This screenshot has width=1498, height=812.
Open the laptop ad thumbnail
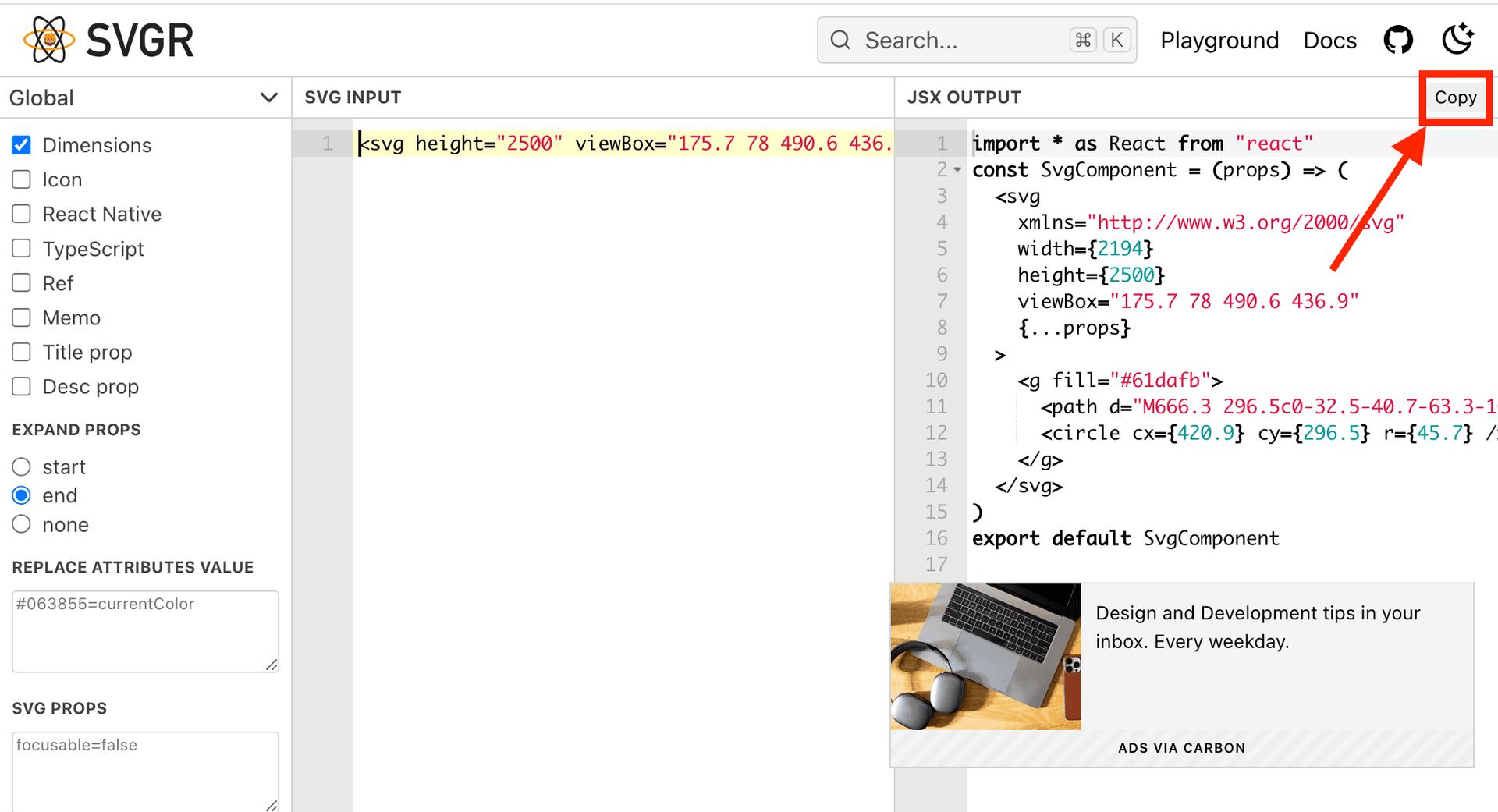pos(985,657)
